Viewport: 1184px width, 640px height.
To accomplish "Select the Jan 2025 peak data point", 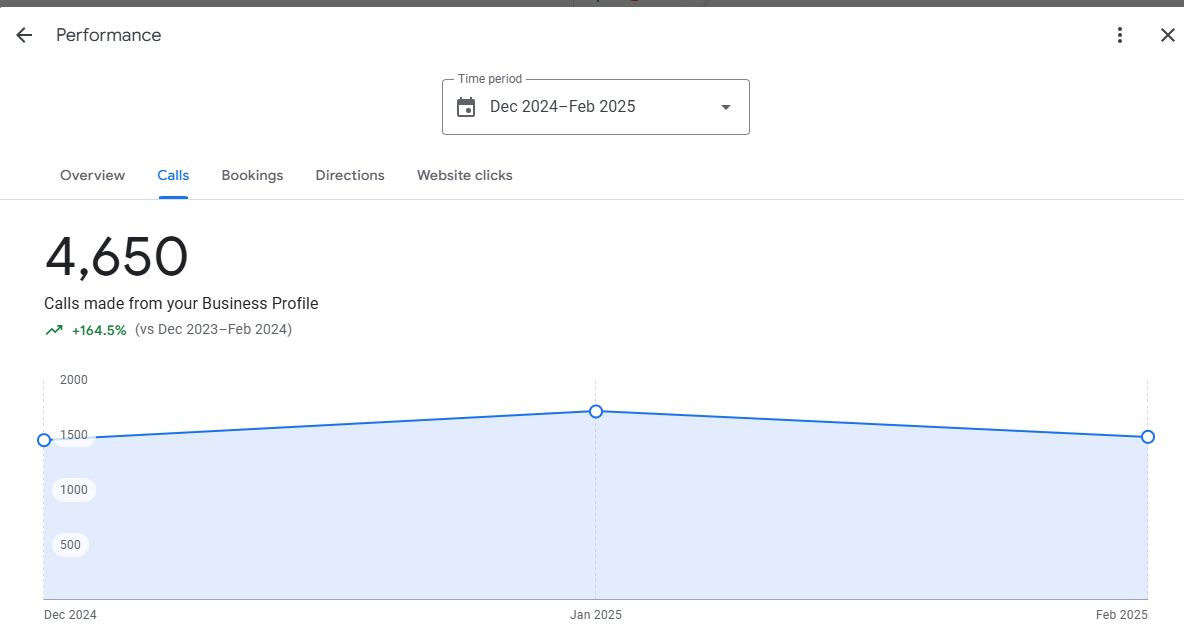I will click(596, 411).
